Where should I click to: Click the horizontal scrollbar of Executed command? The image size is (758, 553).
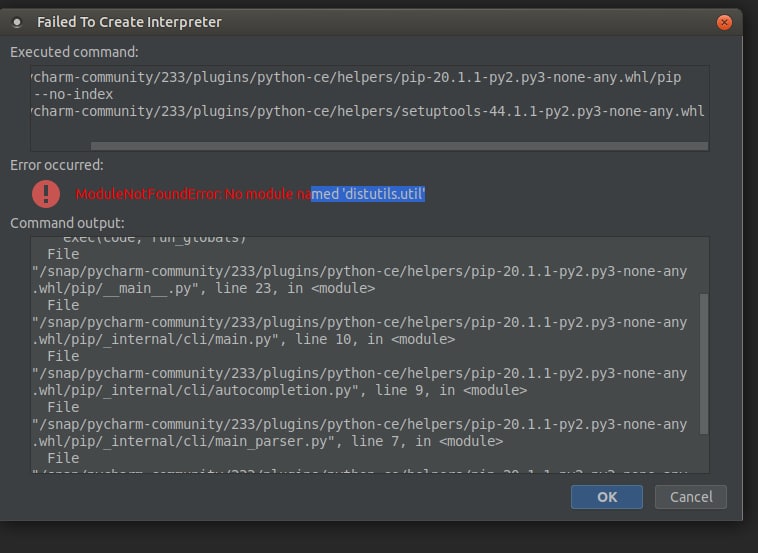399,146
